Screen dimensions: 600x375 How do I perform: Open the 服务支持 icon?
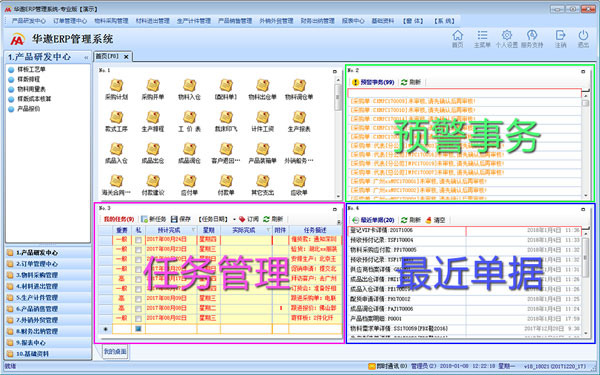tap(532, 39)
